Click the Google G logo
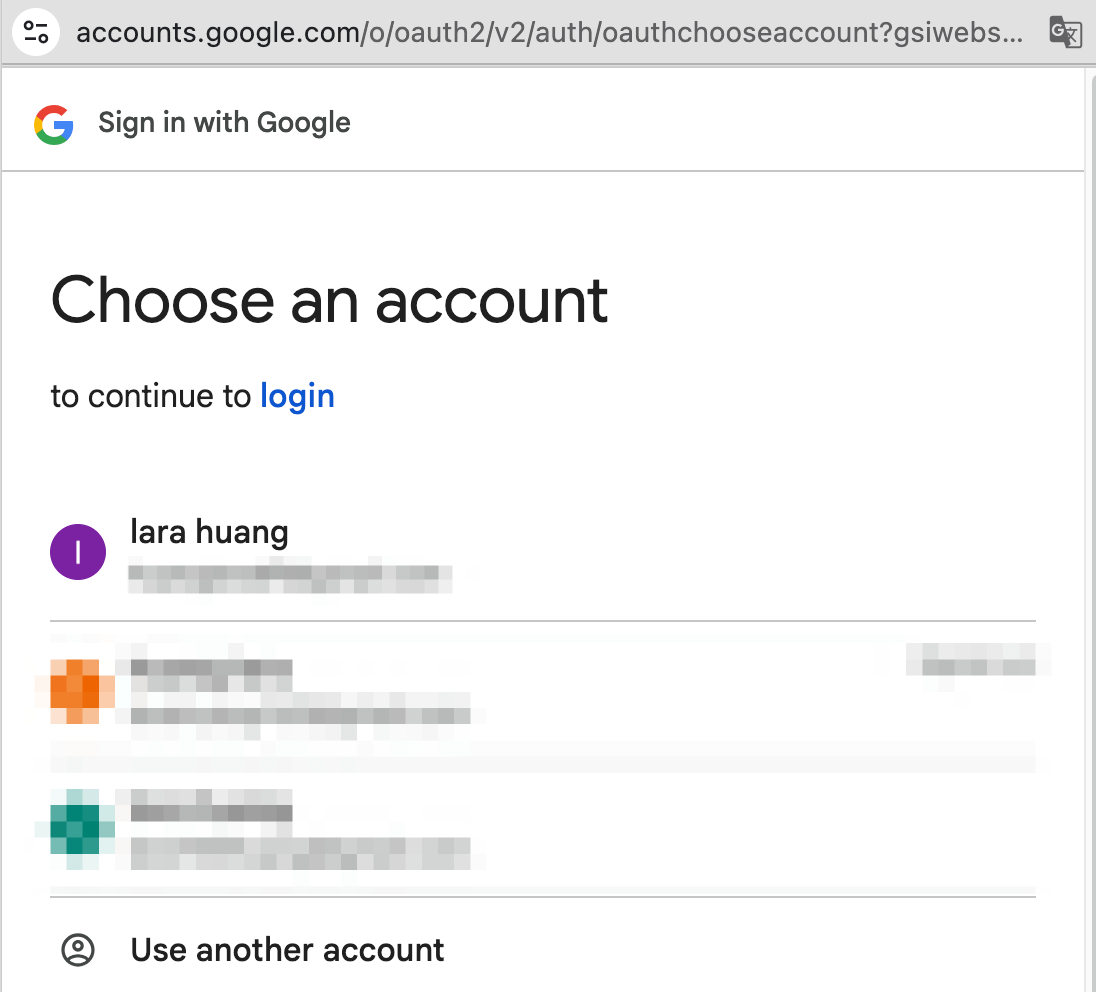Viewport: 1096px width, 992px height. 54,124
